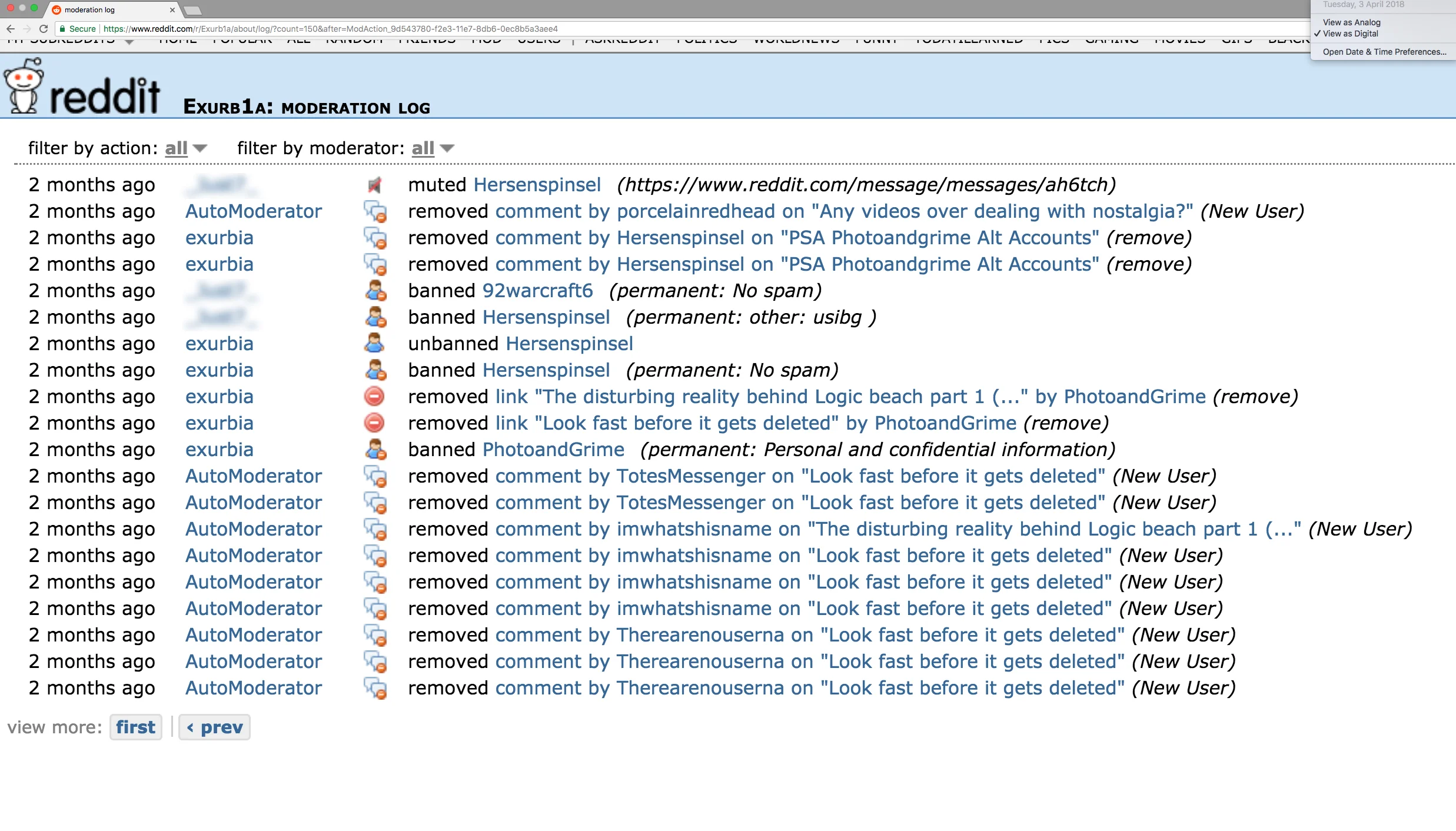Click unban icon beside unbanned Hersenspinsel
Viewport: 1456px width, 831px height.
[374, 344]
